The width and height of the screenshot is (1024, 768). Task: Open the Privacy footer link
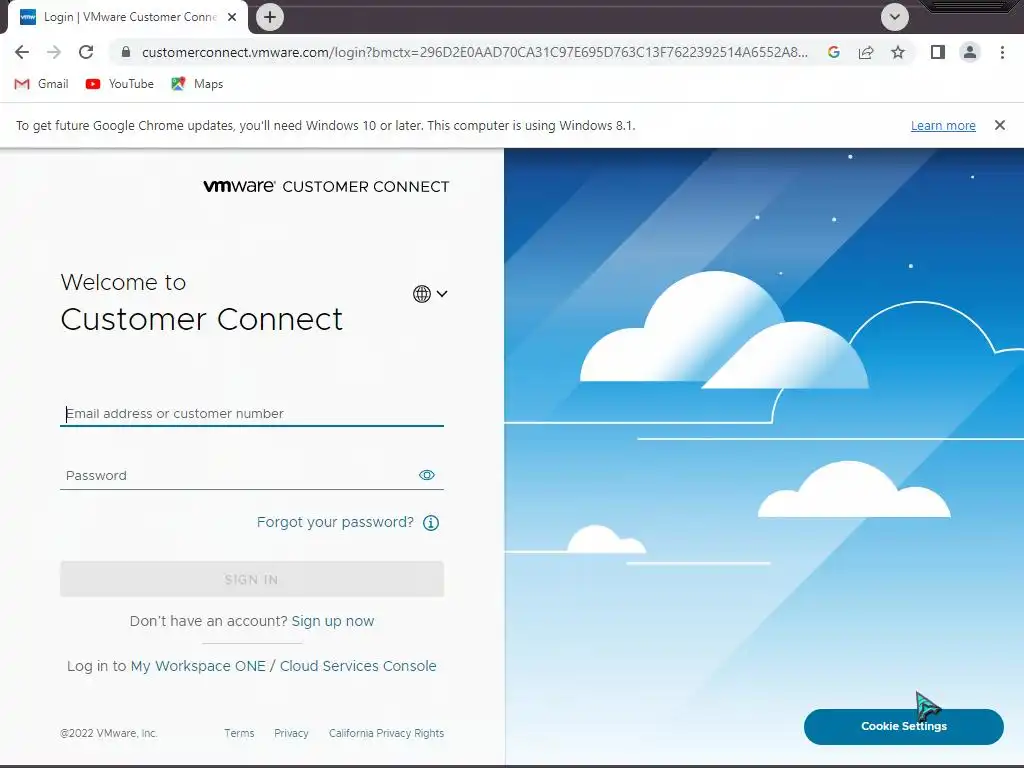click(291, 733)
